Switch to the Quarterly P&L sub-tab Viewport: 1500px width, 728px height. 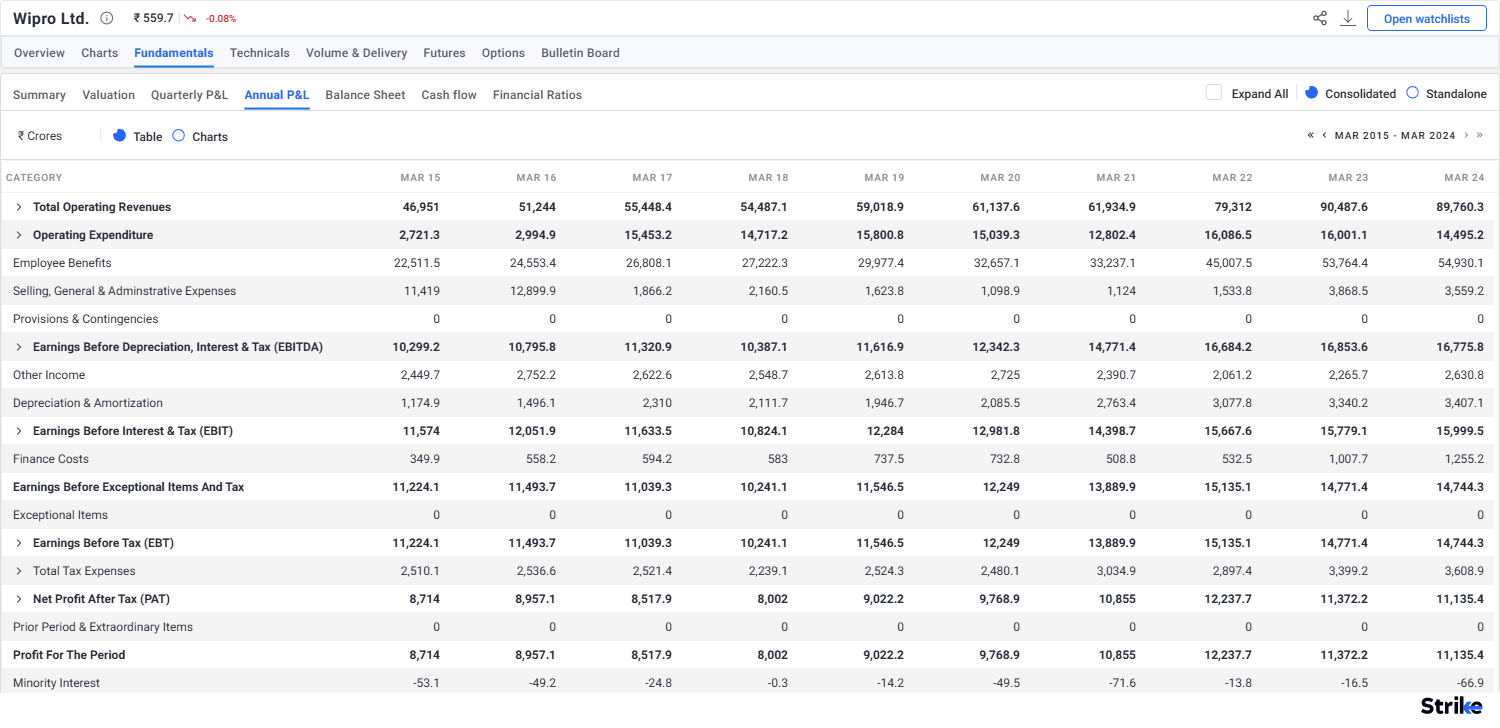pyautogui.click(x=190, y=95)
